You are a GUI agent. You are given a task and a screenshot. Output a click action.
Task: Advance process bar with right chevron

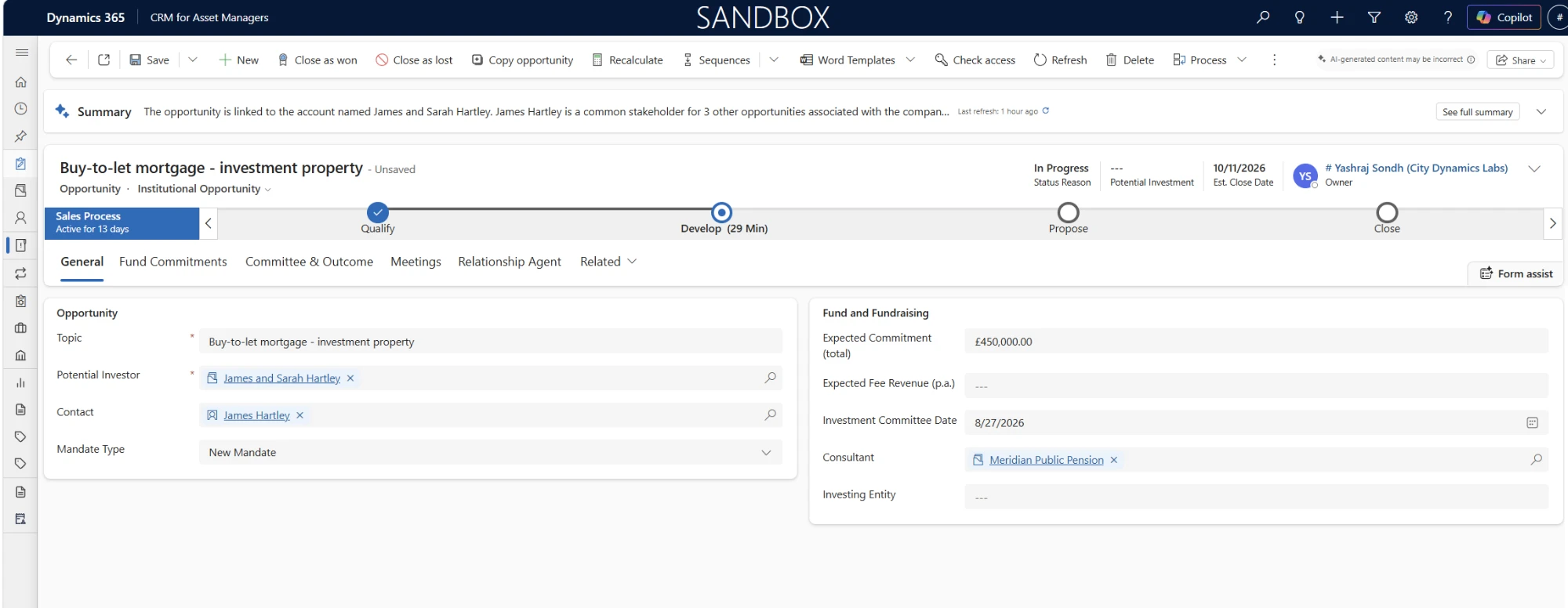(1552, 223)
